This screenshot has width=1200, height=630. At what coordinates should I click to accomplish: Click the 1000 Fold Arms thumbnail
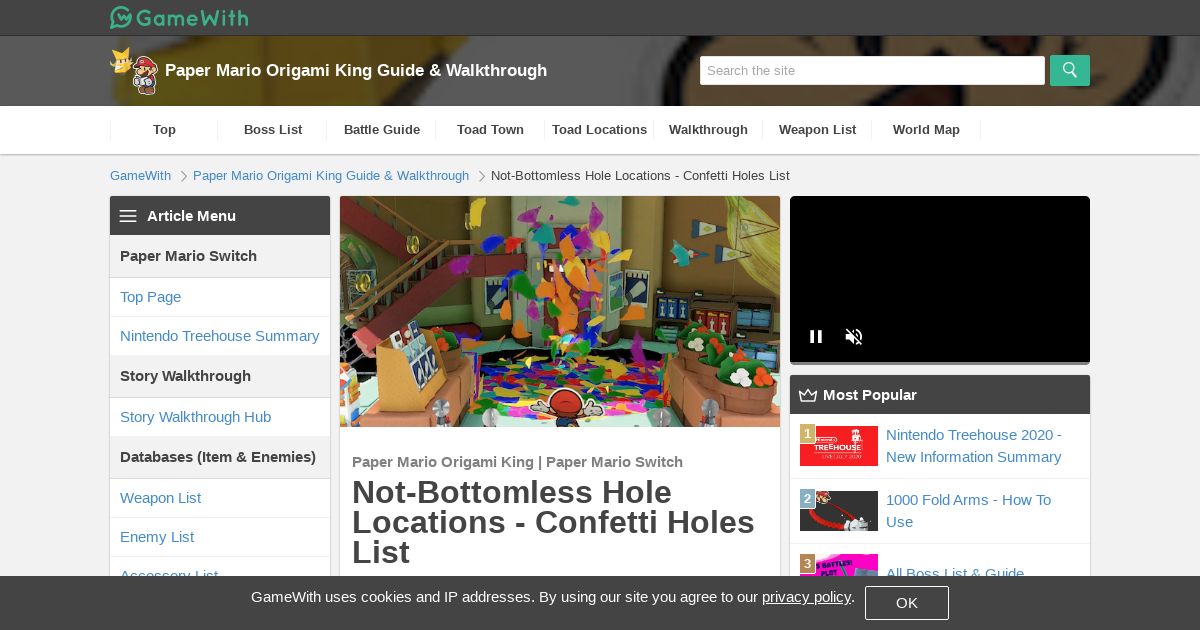839,511
